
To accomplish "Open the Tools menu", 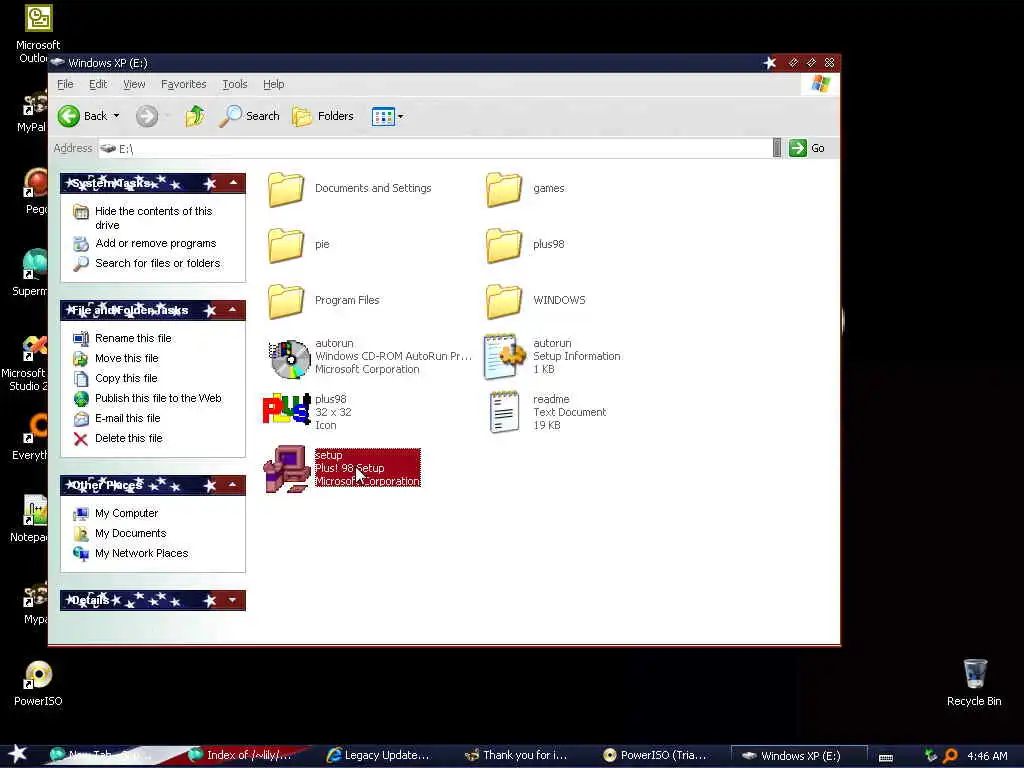I will [x=234, y=84].
